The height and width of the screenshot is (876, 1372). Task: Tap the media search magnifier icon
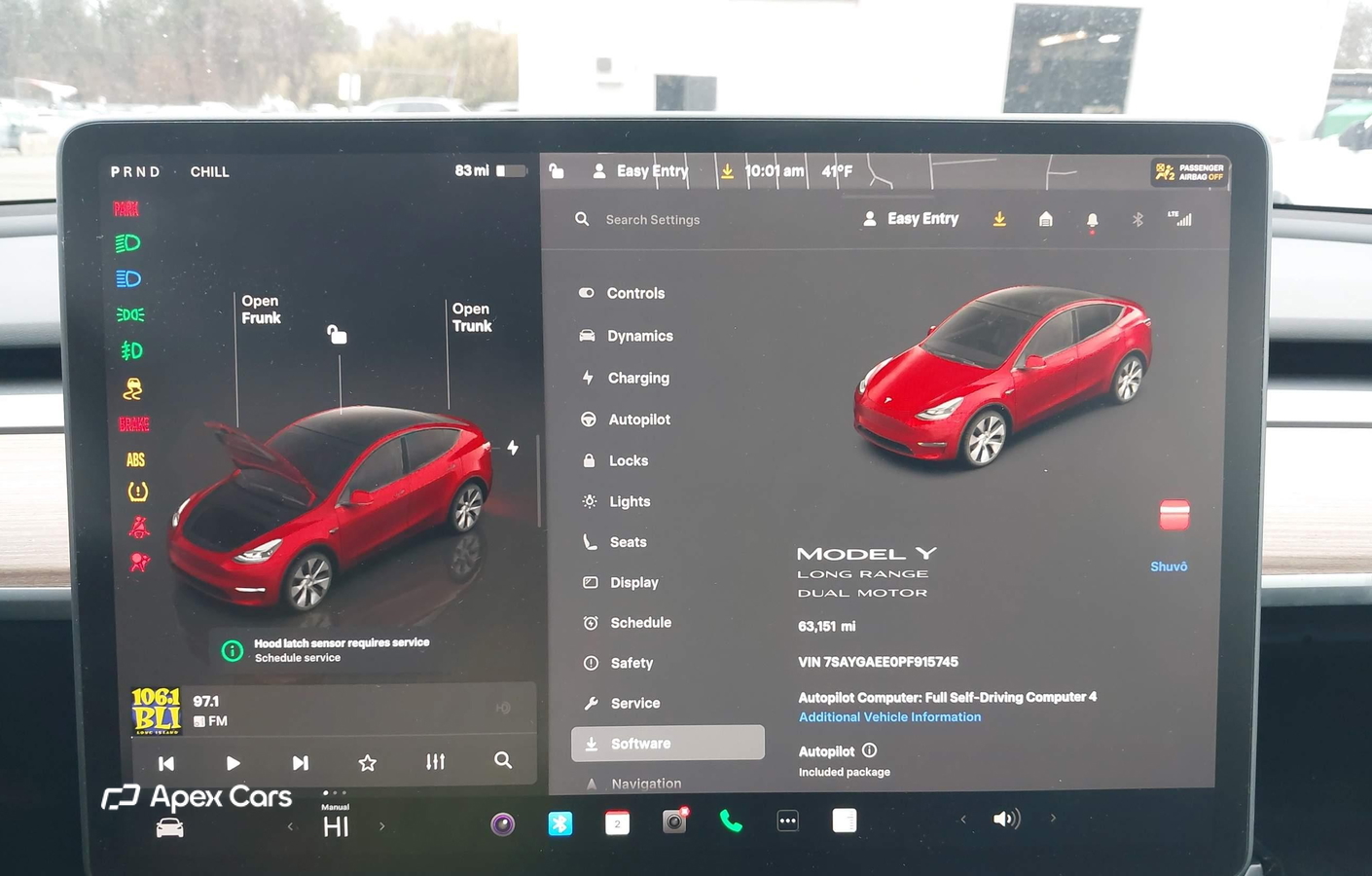[x=502, y=760]
